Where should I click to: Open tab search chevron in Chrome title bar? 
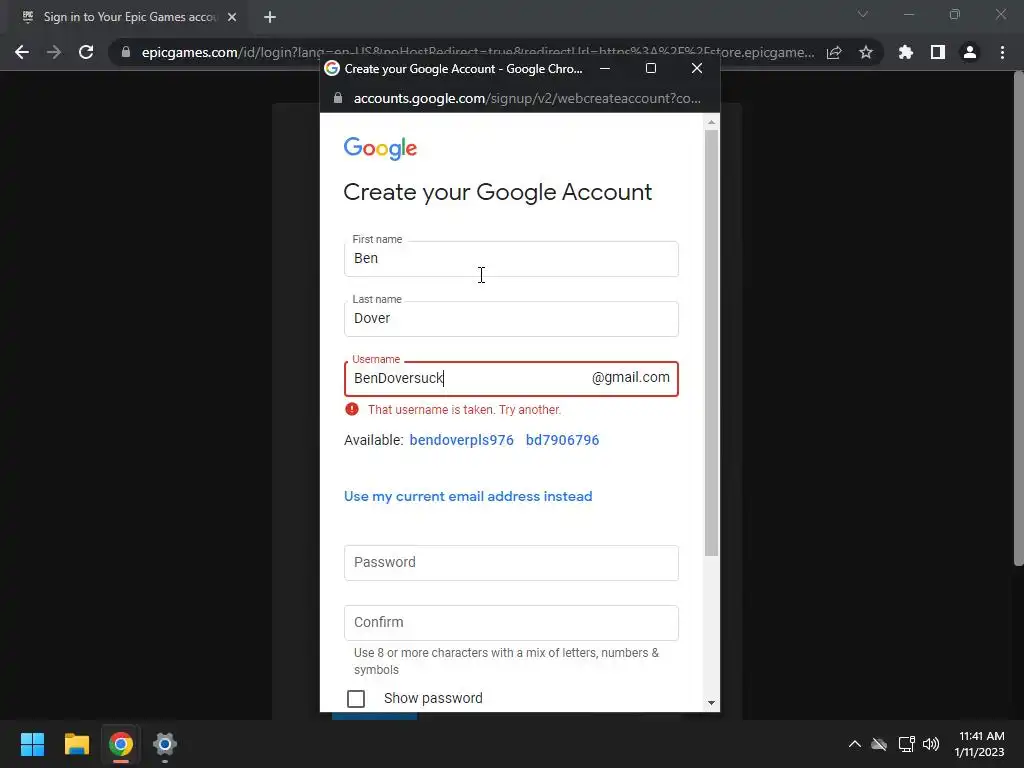pyautogui.click(x=863, y=14)
